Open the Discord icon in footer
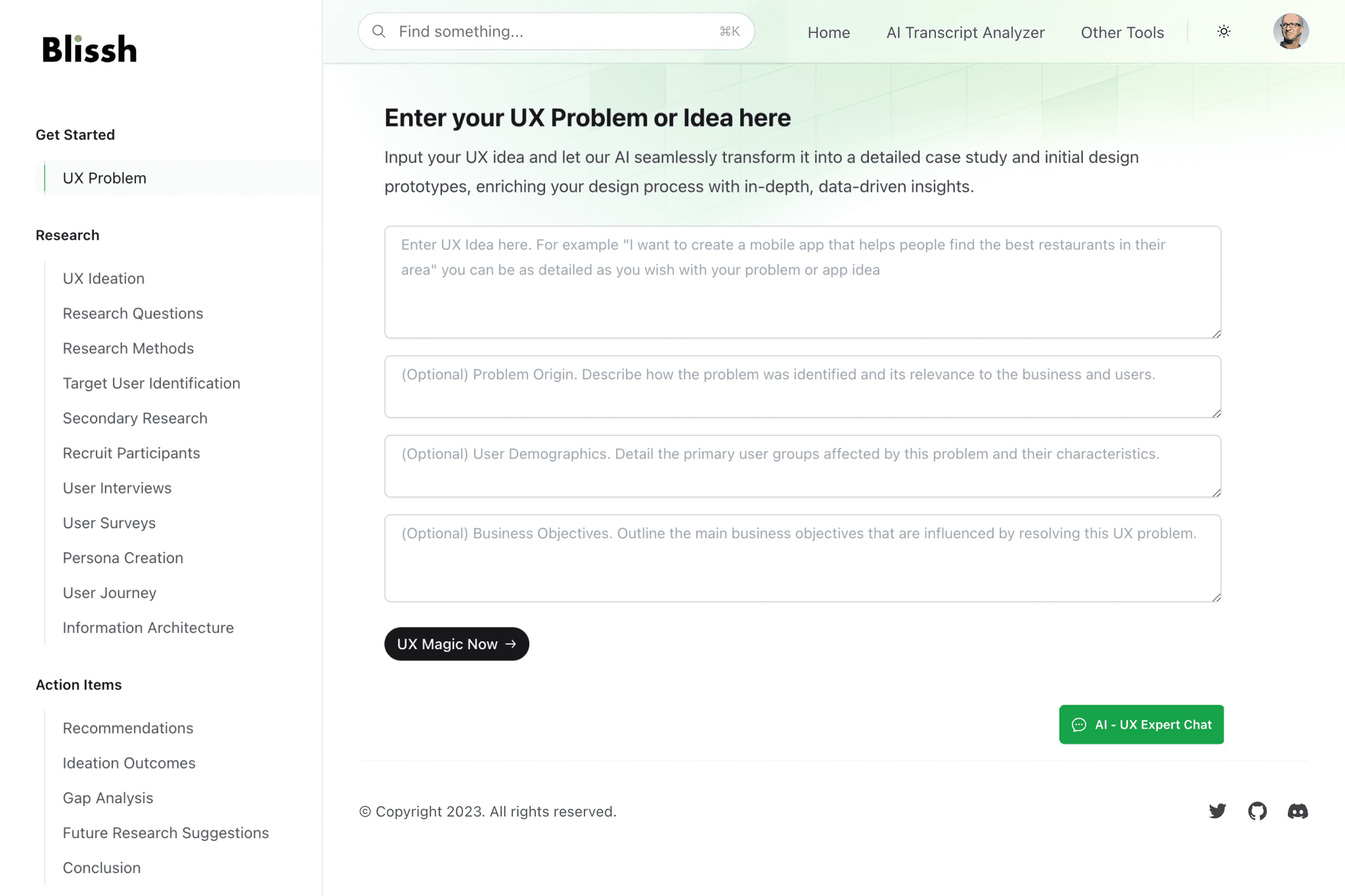1345x896 pixels. pos(1297,811)
